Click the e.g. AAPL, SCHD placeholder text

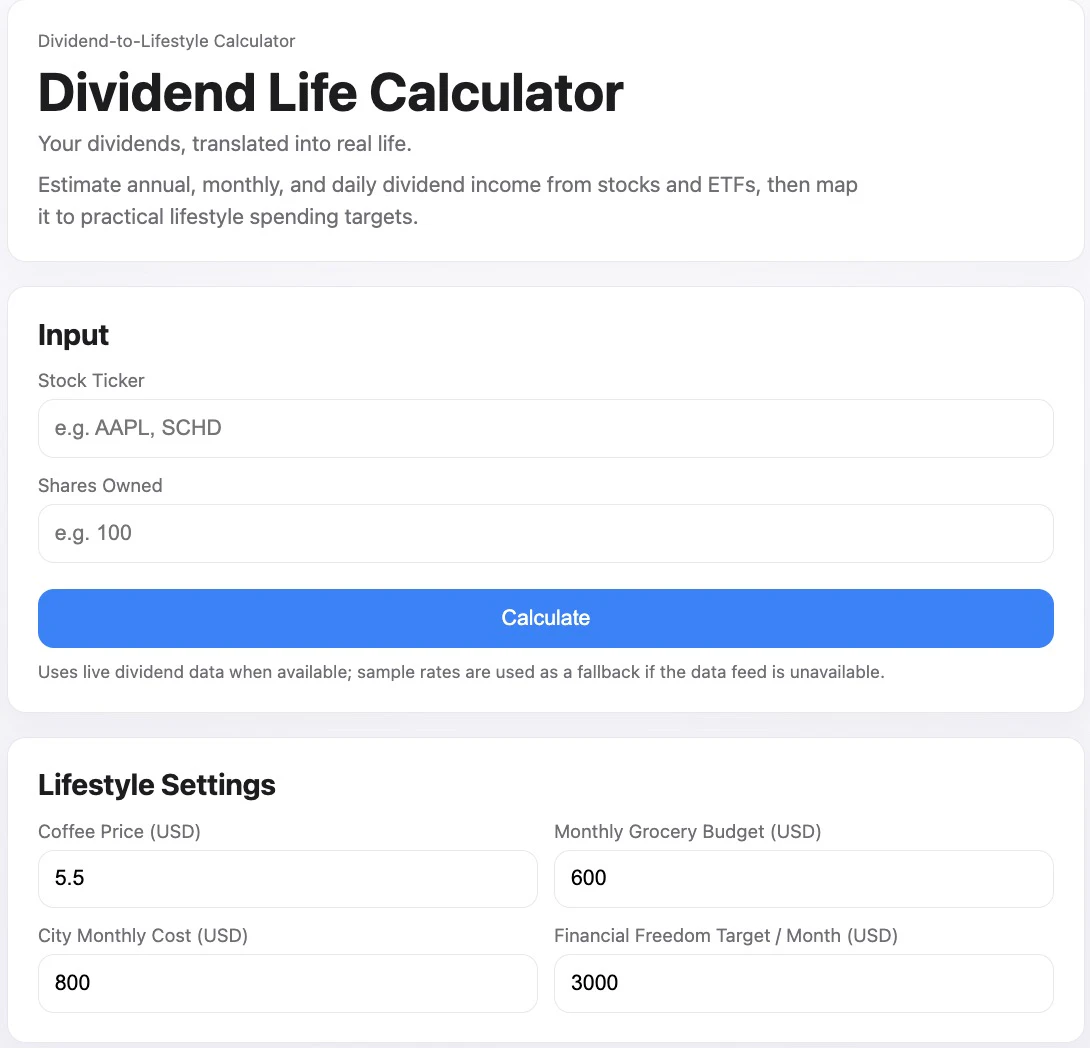[137, 427]
